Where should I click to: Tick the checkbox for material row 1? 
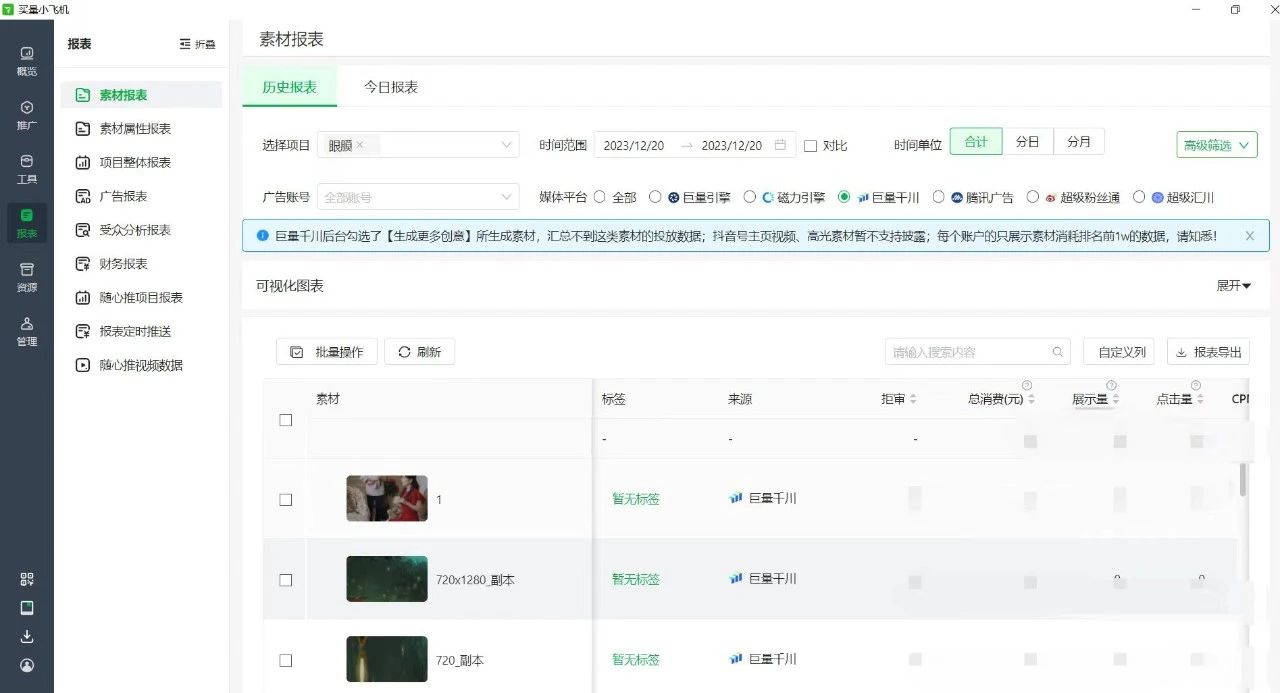[x=286, y=499]
